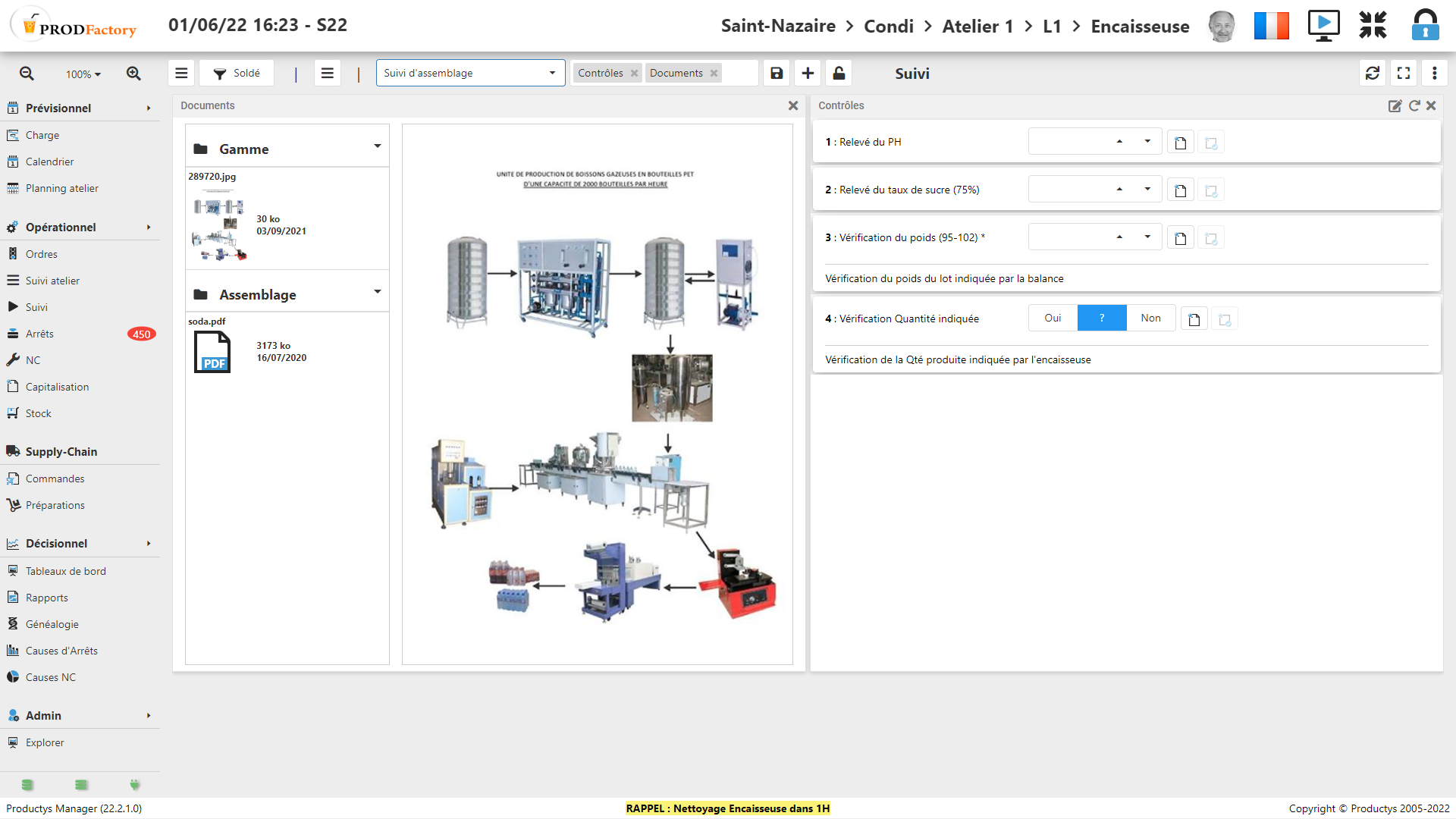Edit Contrôles panel with pencil icon
Viewport: 1456px width, 819px height.
pyautogui.click(x=1395, y=106)
